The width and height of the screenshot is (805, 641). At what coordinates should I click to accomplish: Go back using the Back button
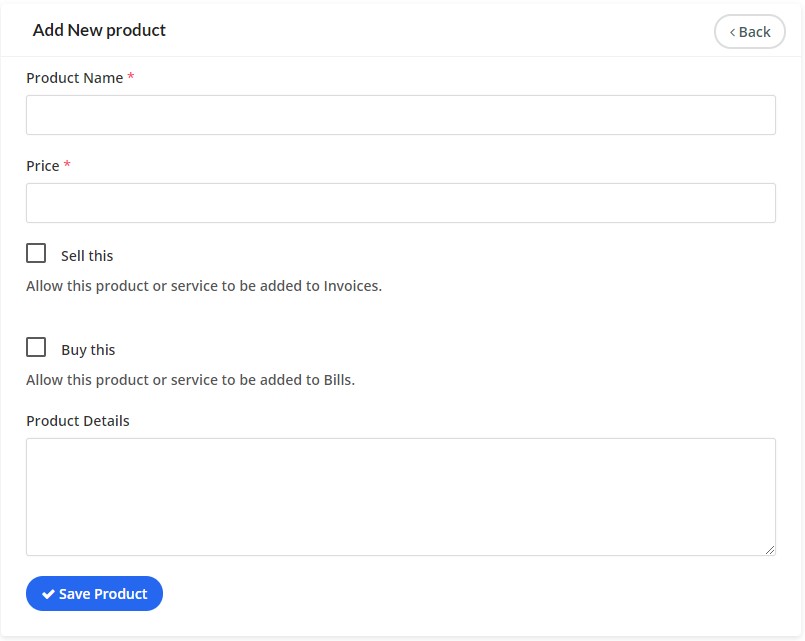tap(749, 32)
